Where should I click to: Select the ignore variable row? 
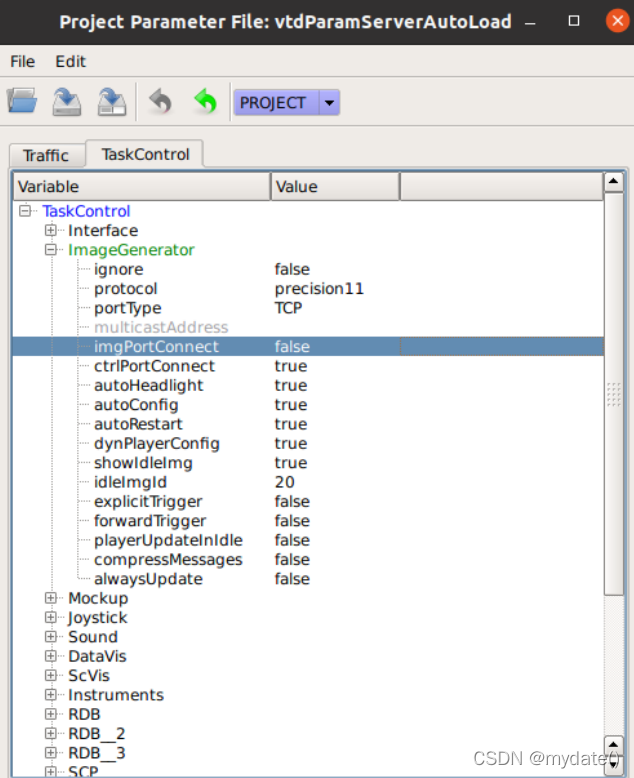point(119,269)
